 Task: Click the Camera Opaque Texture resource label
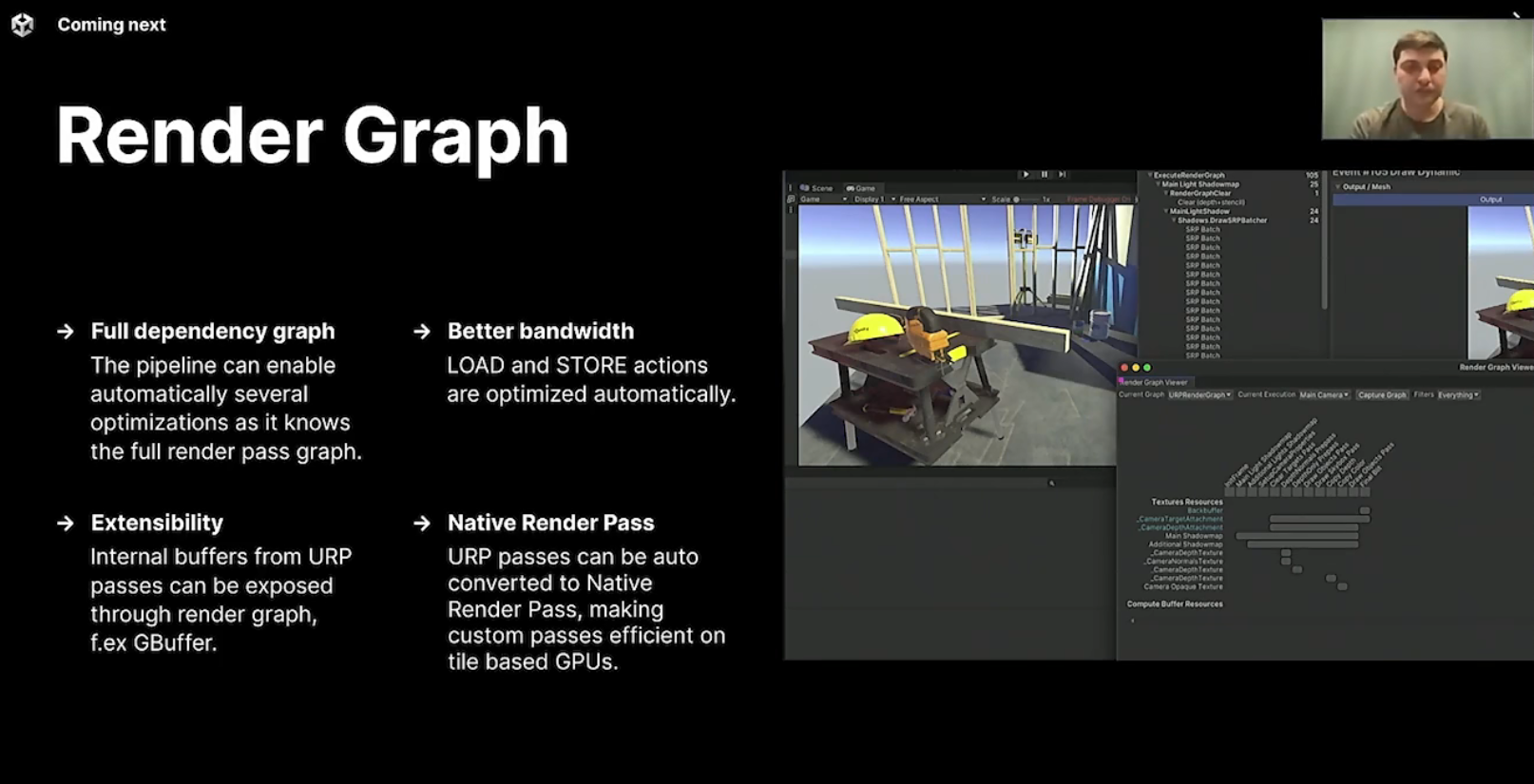click(x=1182, y=586)
